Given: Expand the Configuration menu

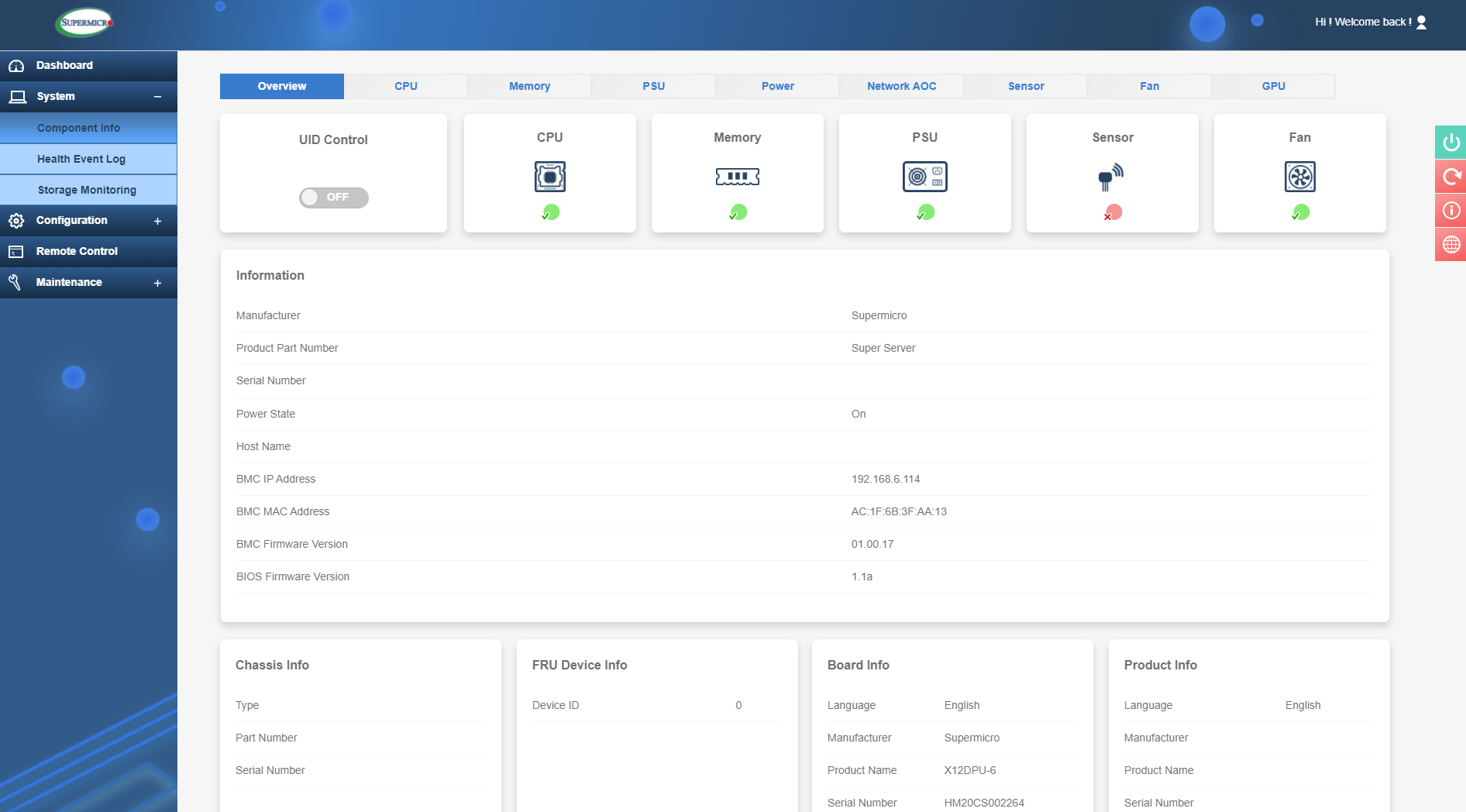Looking at the screenshot, I should [157, 221].
